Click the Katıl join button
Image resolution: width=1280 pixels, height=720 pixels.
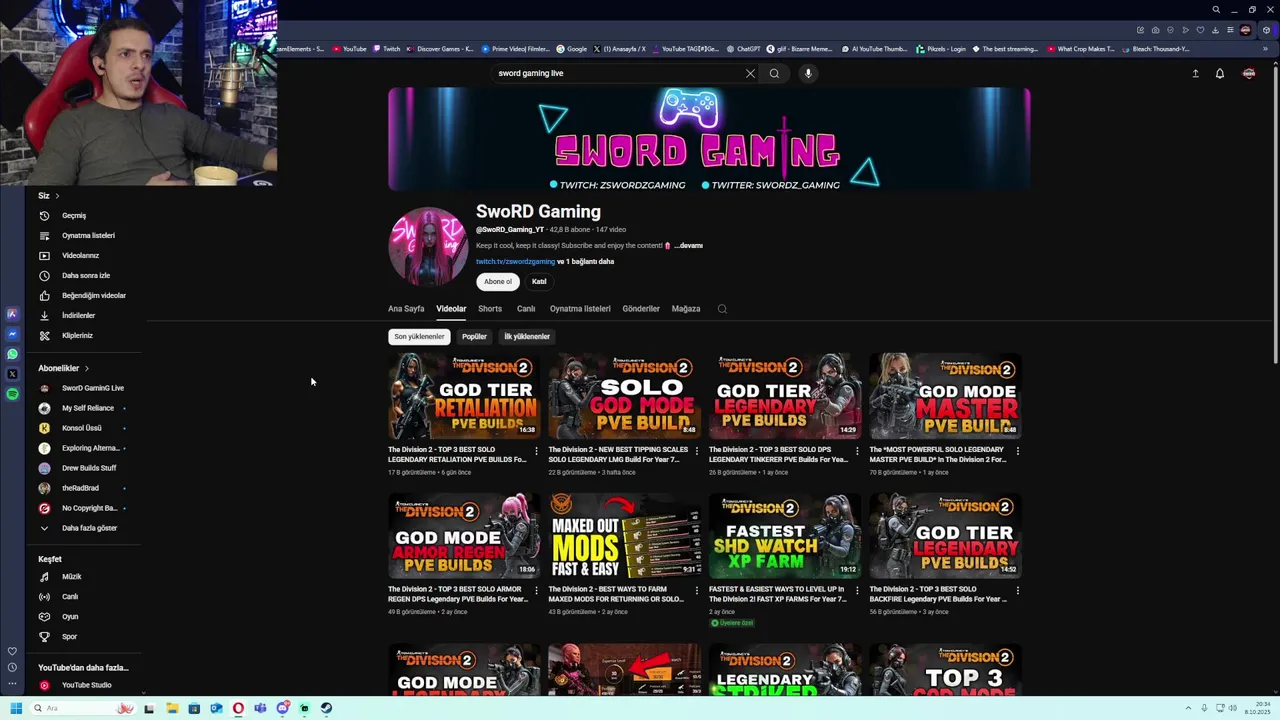(x=539, y=282)
